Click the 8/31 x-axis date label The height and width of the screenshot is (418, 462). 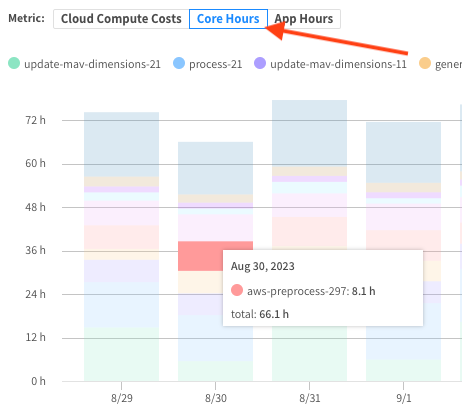point(310,398)
